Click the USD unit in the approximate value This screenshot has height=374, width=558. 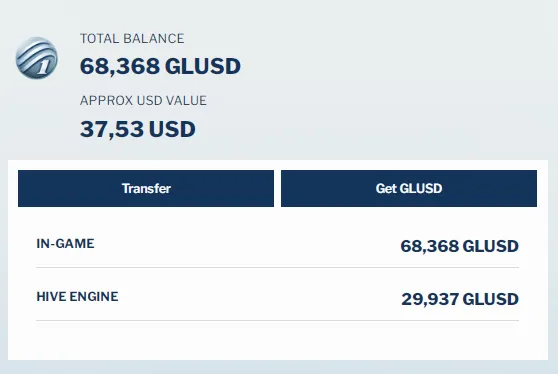tap(172, 129)
